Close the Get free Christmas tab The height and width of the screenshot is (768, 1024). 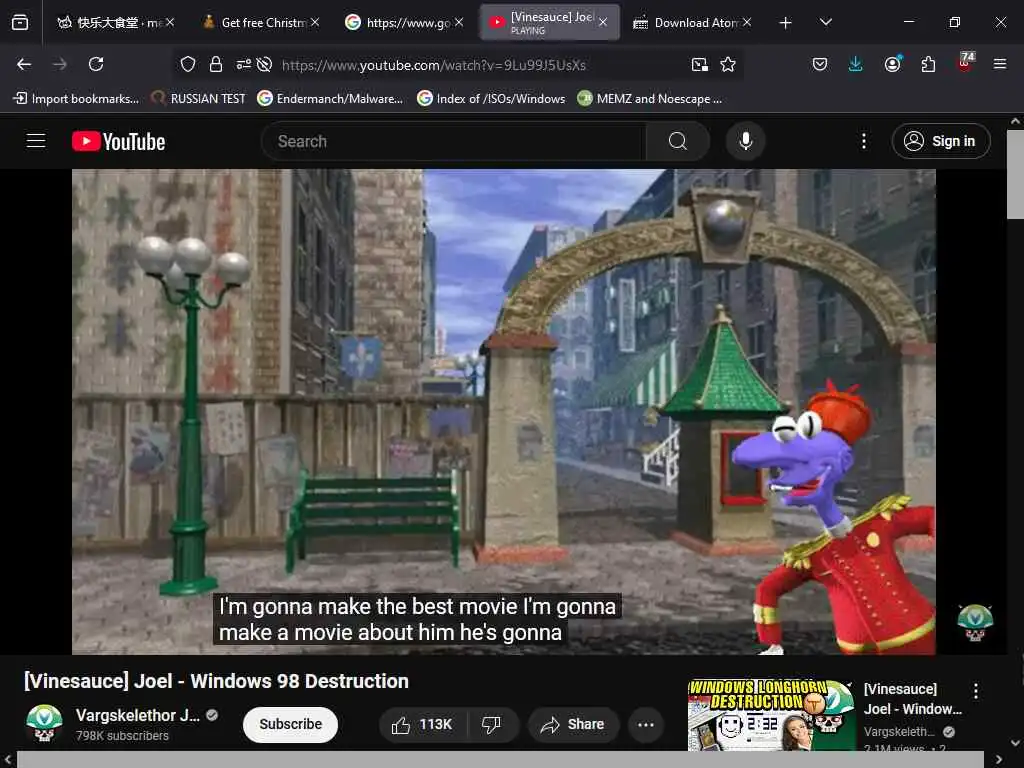point(315,22)
